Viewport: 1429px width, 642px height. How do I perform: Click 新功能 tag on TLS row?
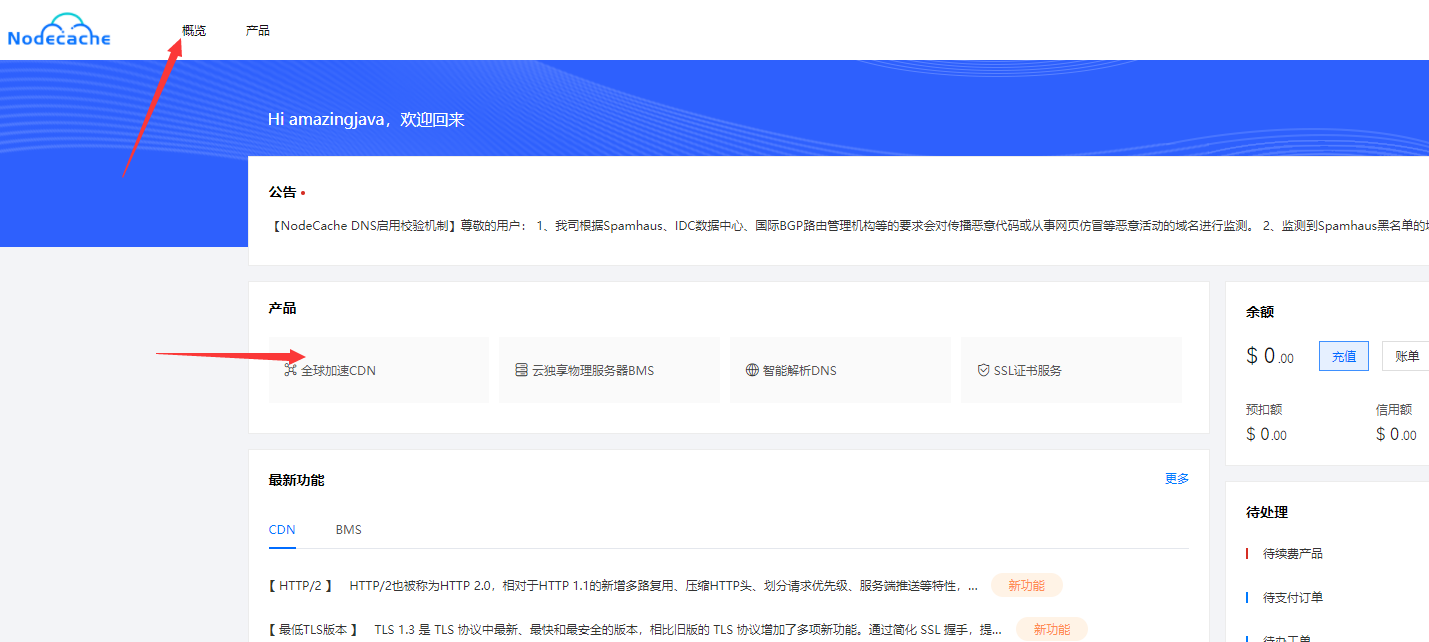[1052, 629]
